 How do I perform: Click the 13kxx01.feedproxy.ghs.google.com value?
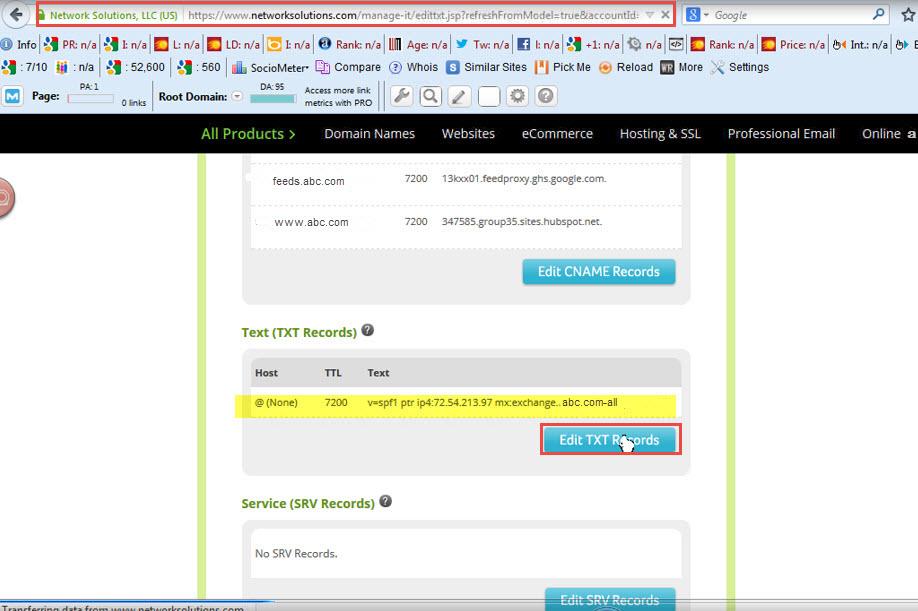[x=524, y=179]
